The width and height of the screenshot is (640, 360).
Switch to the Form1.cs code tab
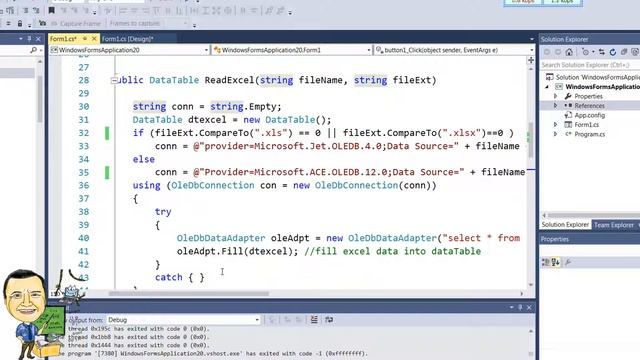pyautogui.click(x=64, y=38)
